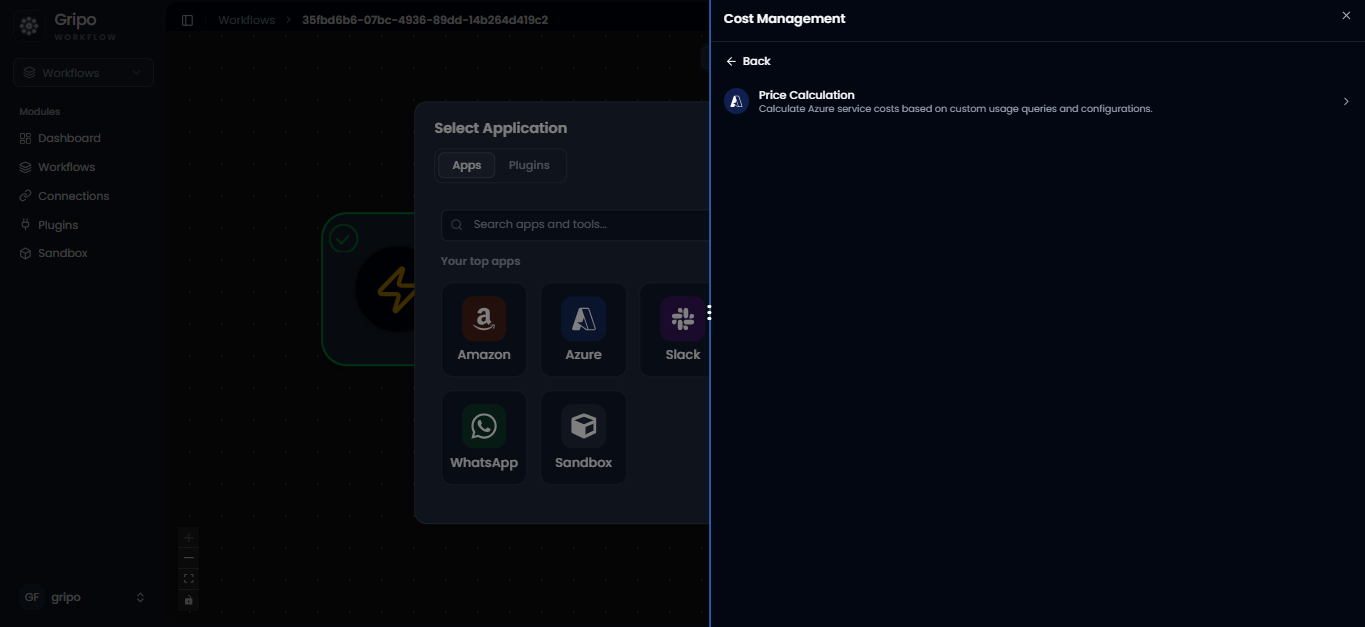Viewport: 1365px width, 627px height.
Task: Select the Sandbox app tile
Action: (584, 438)
